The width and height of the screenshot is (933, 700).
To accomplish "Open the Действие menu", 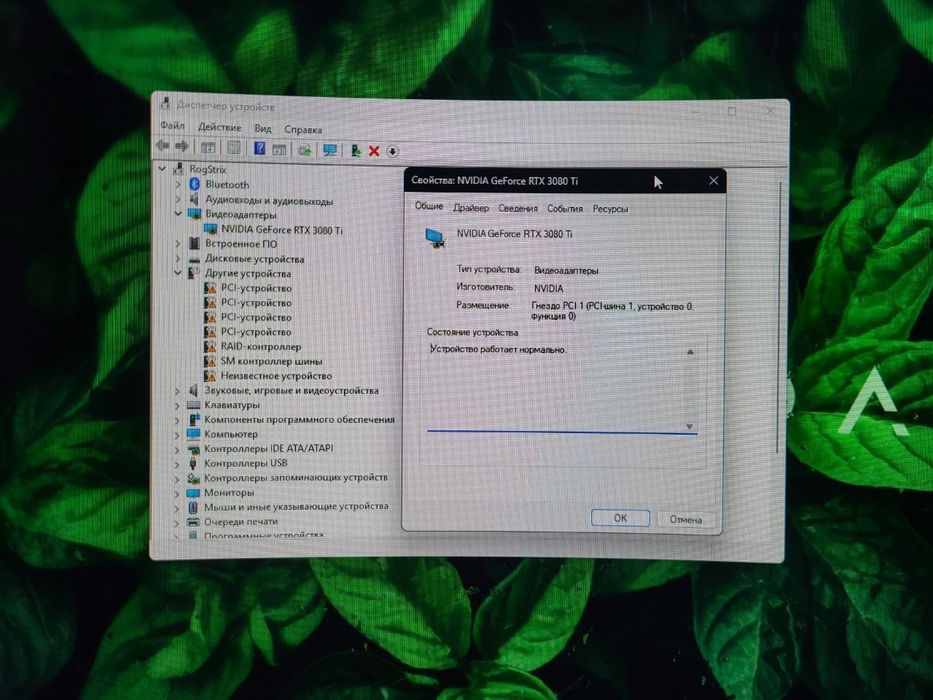I will tap(220, 127).
